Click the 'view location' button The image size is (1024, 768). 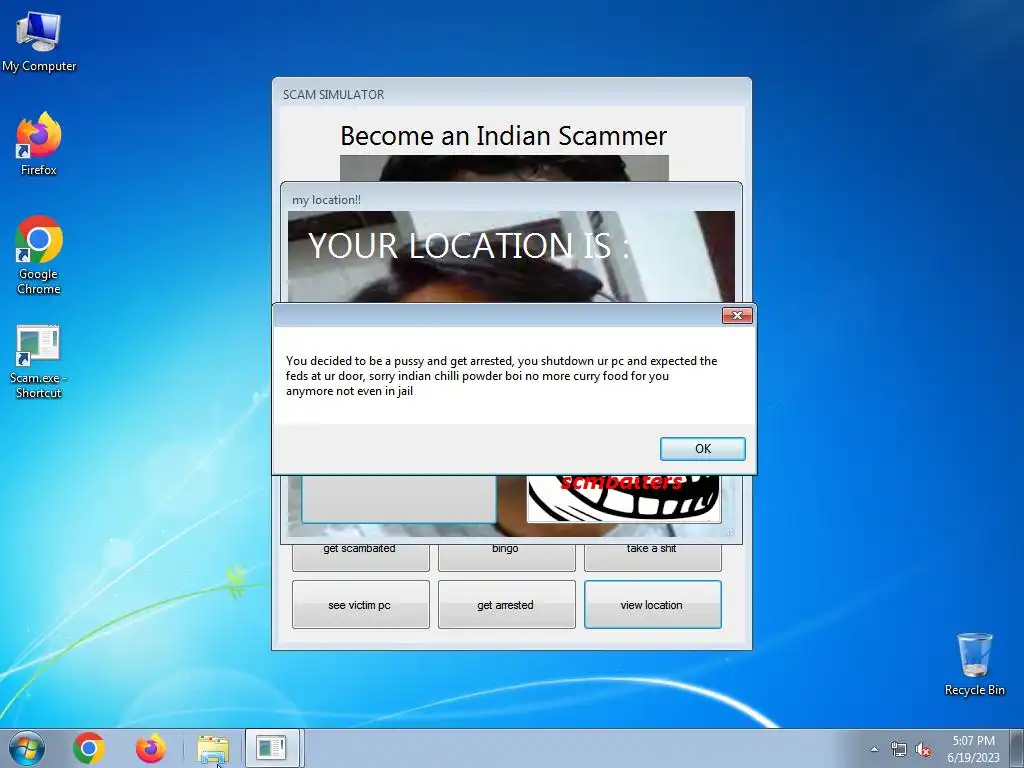coord(652,605)
